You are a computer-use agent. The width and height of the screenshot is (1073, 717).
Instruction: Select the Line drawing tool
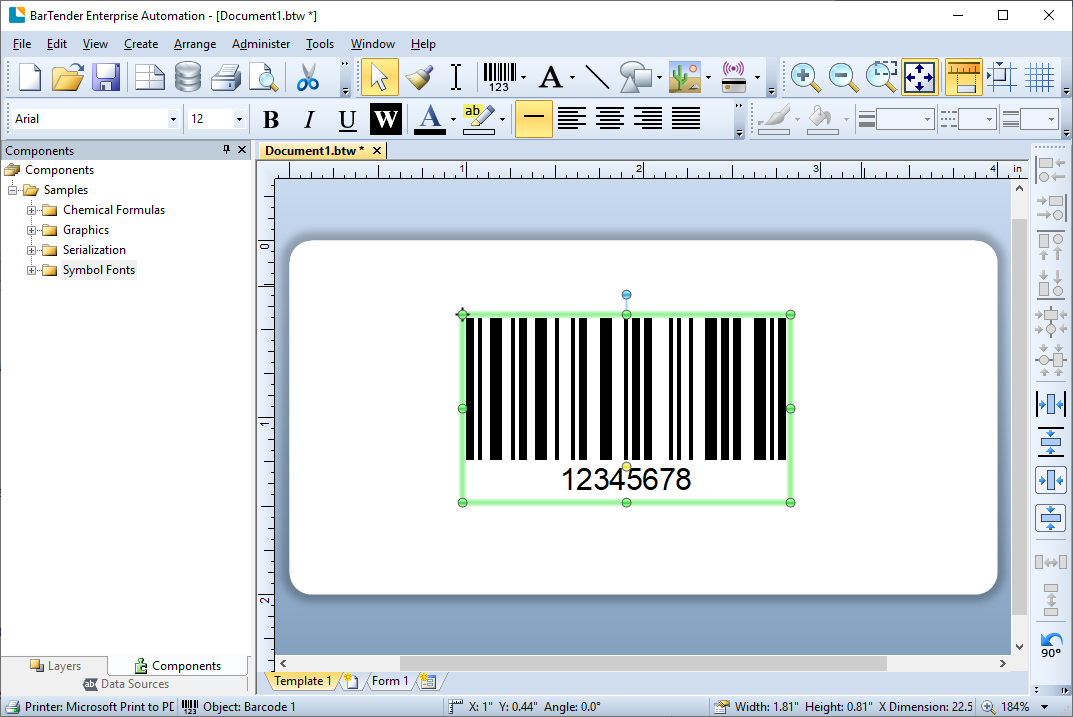click(597, 76)
